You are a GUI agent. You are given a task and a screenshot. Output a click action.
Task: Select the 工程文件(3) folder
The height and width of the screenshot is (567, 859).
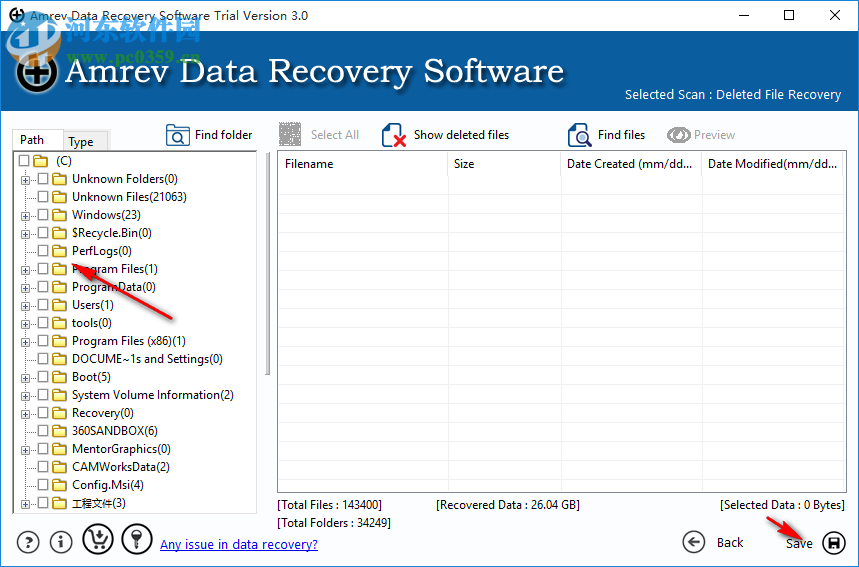(99, 503)
